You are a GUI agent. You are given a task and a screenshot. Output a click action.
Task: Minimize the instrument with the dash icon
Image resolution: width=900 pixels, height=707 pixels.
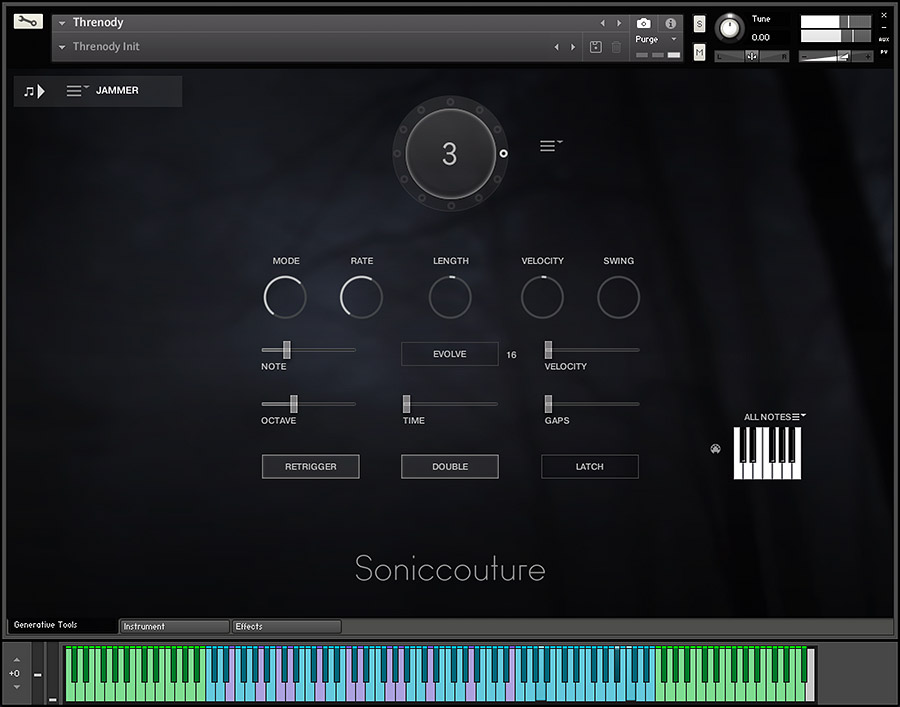pyautogui.click(x=884, y=27)
